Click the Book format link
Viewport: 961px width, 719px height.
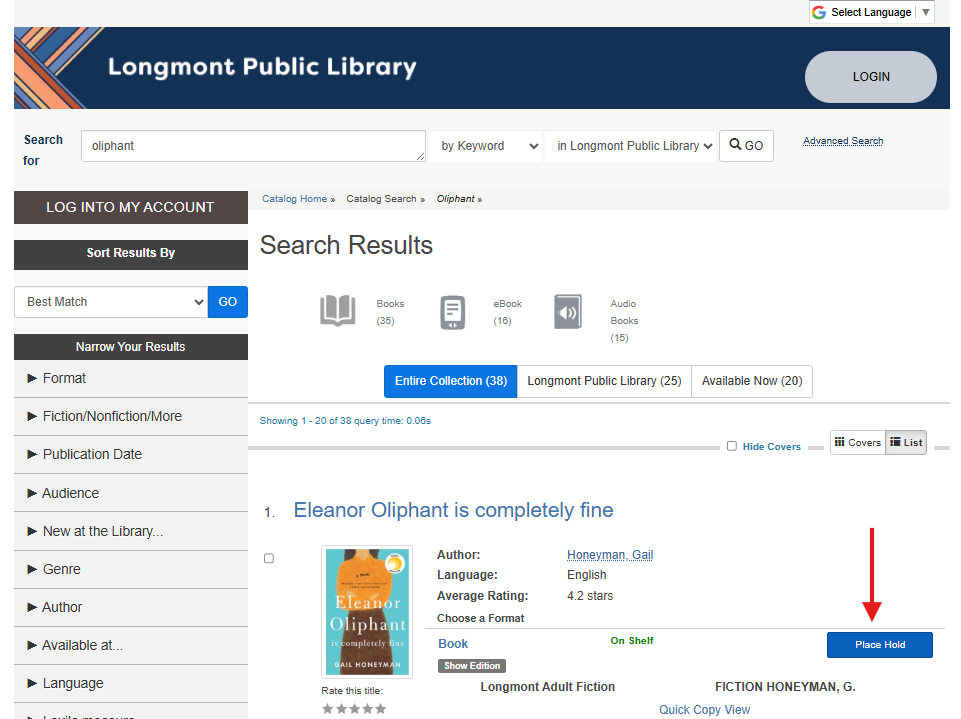click(x=453, y=644)
